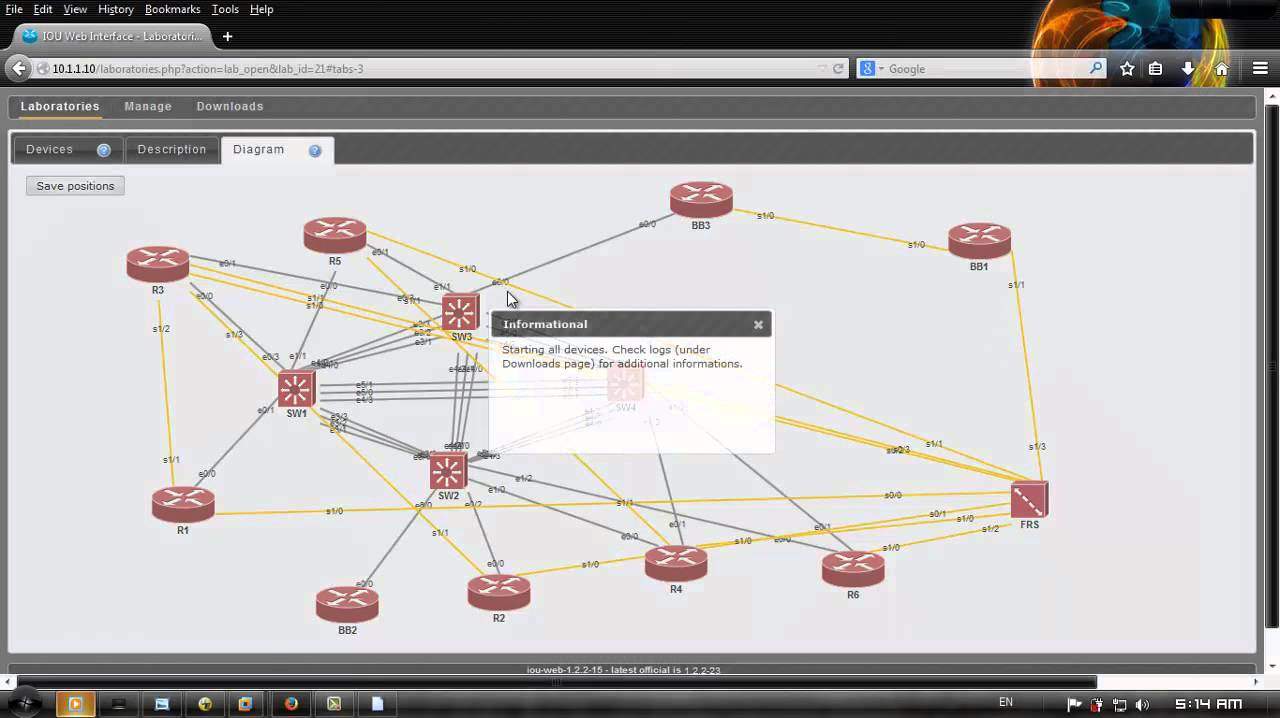Open help icon next to Diagram tab

point(315,150)
